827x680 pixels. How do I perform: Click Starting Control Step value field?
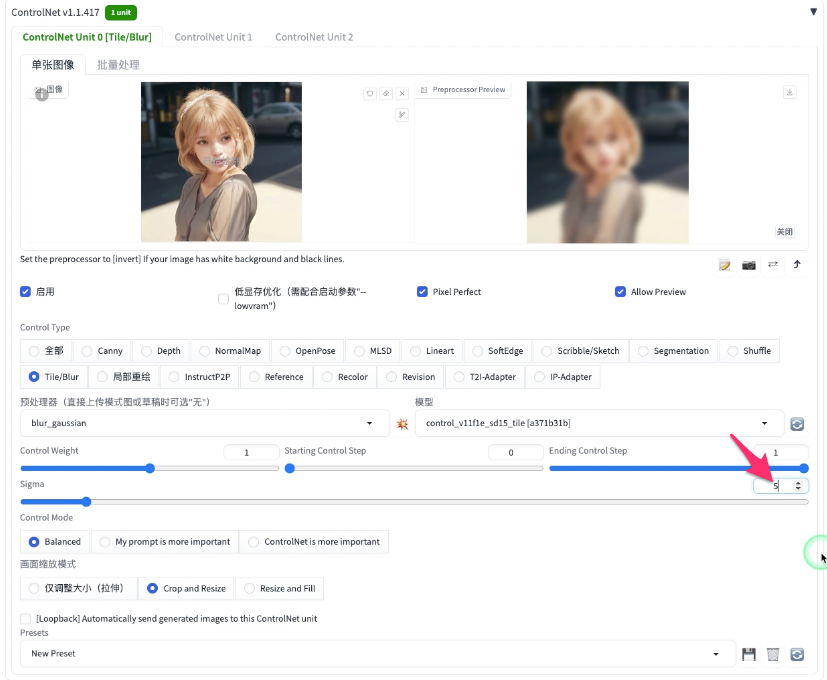point(516,452)
